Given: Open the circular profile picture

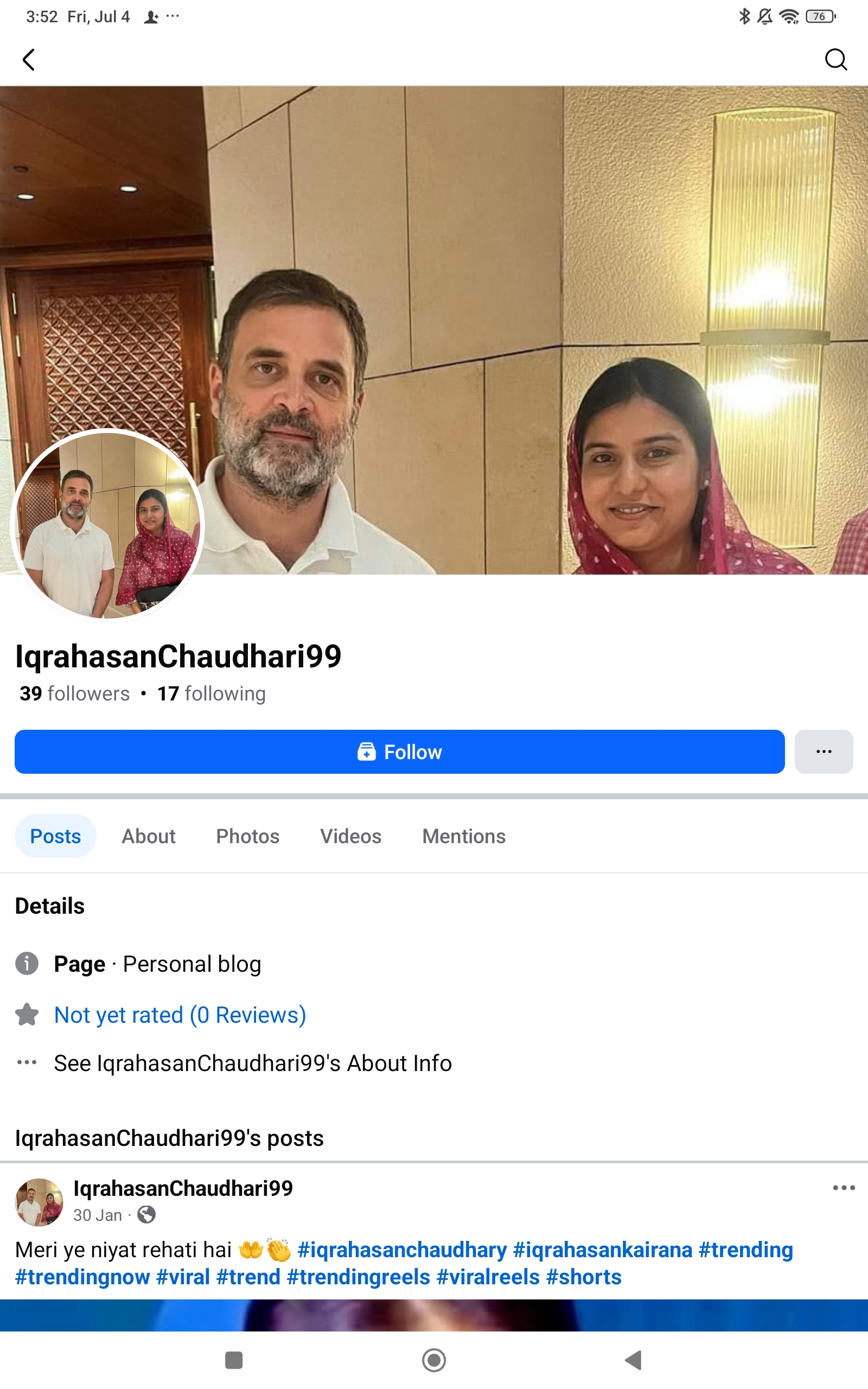Looking at the screenshot, I should pos(108,525).
